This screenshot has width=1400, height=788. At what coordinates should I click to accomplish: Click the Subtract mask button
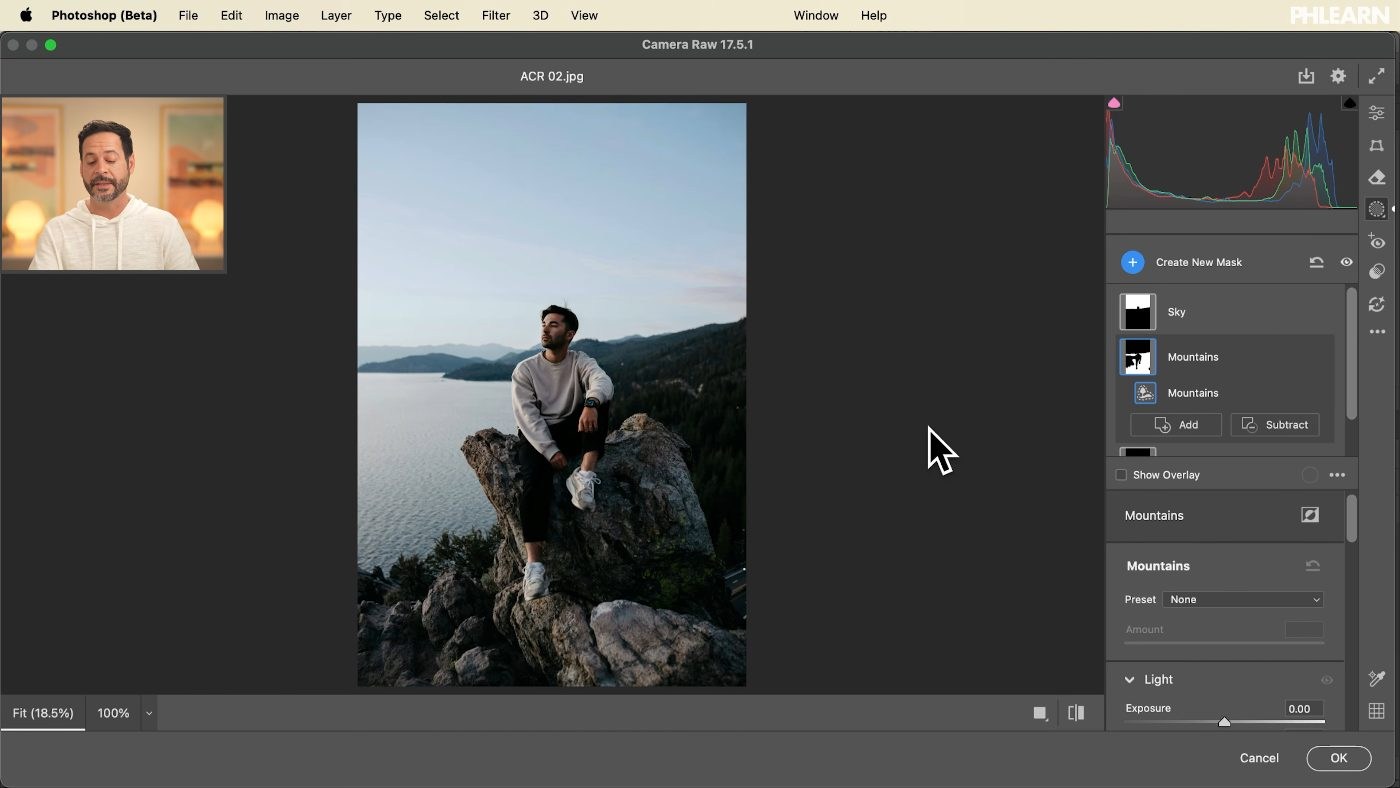[1275, 425]
